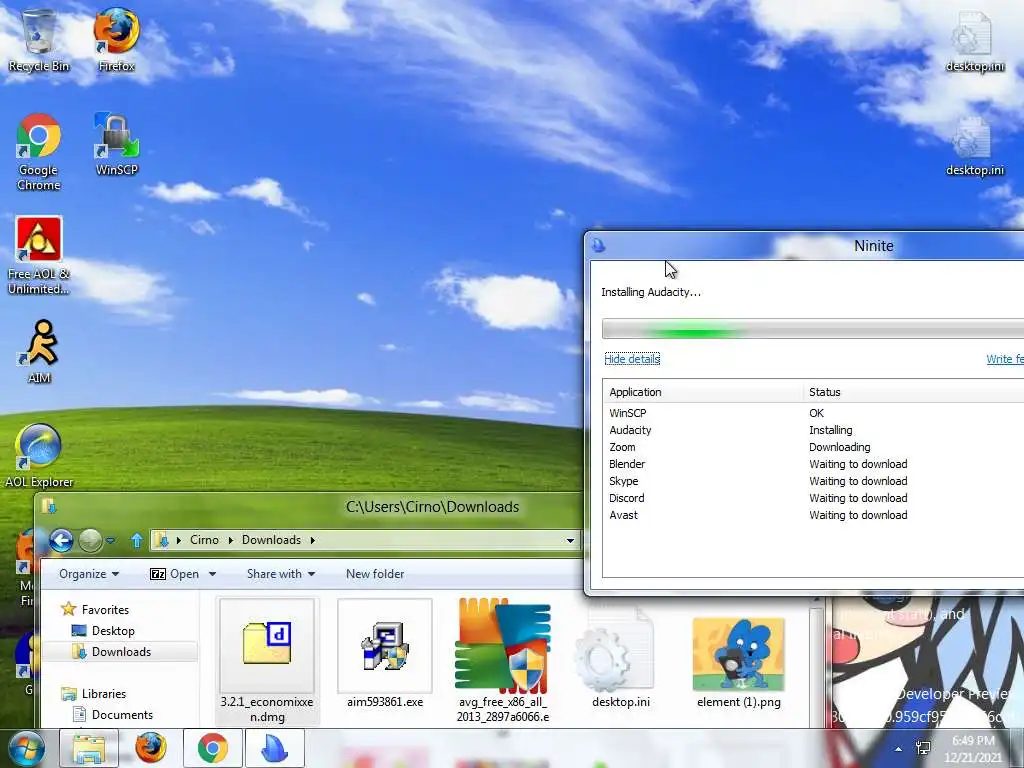Select the WinSCP desktop shortcut
1024x768 pixels.
click(116, 144)
